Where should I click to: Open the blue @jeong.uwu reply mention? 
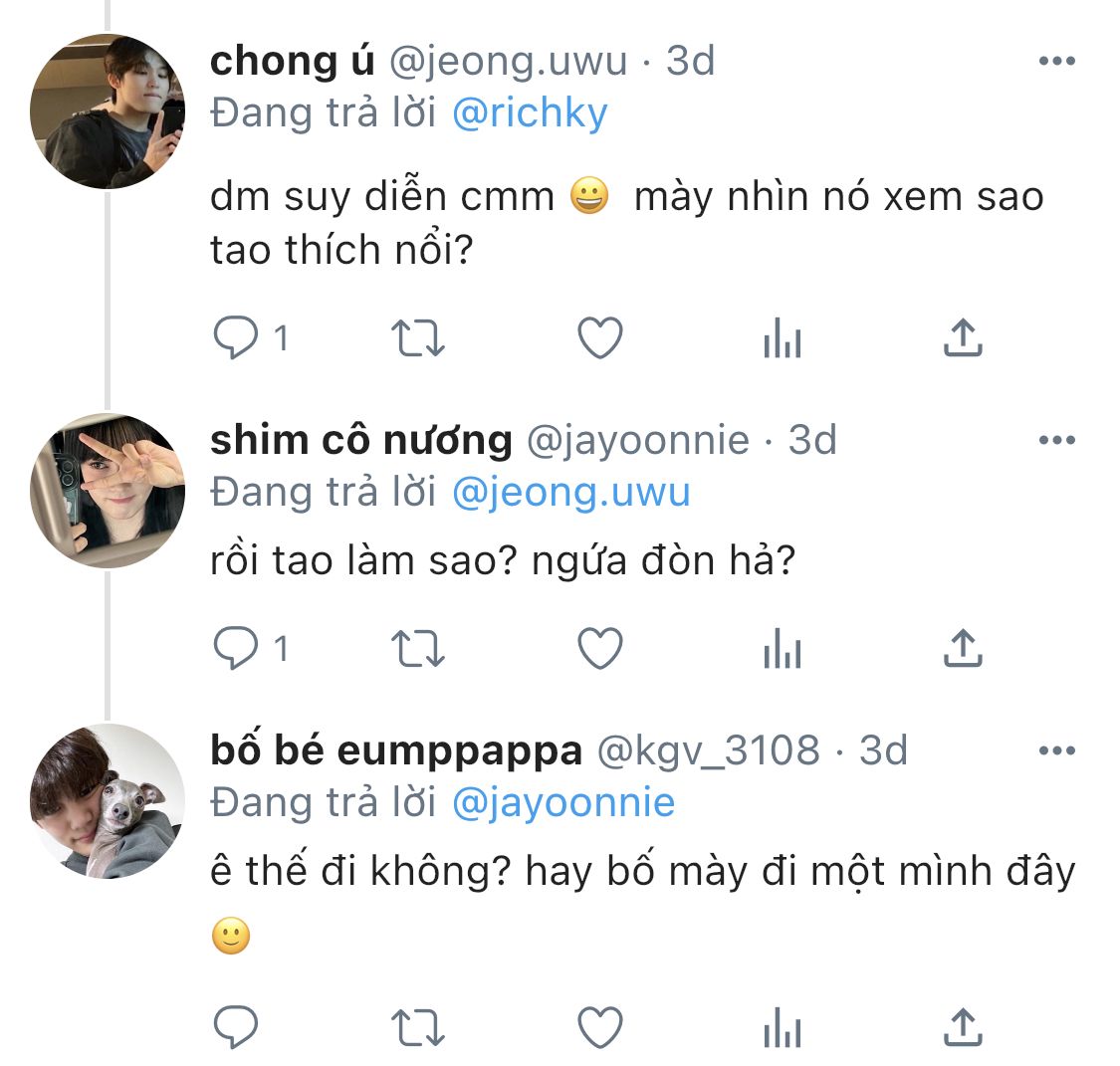[570, 494]
